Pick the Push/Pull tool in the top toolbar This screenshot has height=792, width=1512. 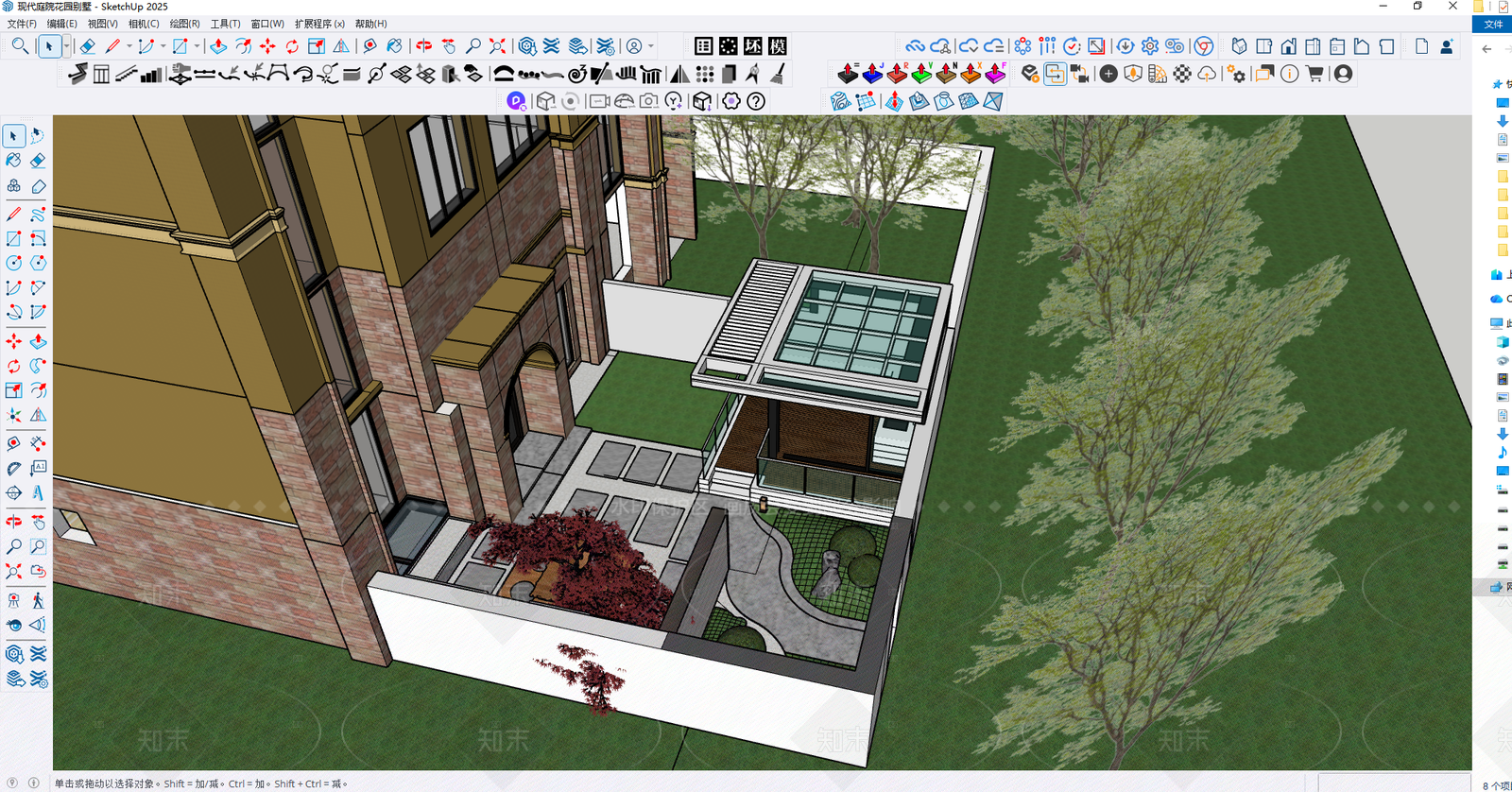[x=218, y=45]
